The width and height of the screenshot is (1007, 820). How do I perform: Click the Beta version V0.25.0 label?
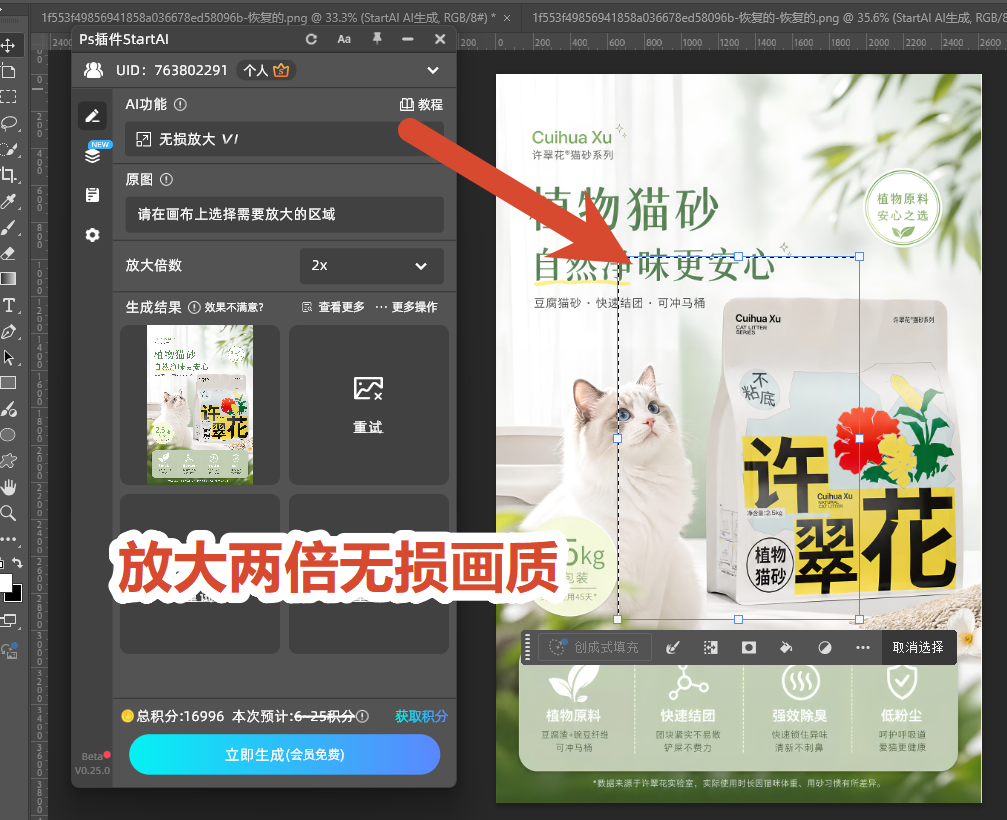click(92, 763)
